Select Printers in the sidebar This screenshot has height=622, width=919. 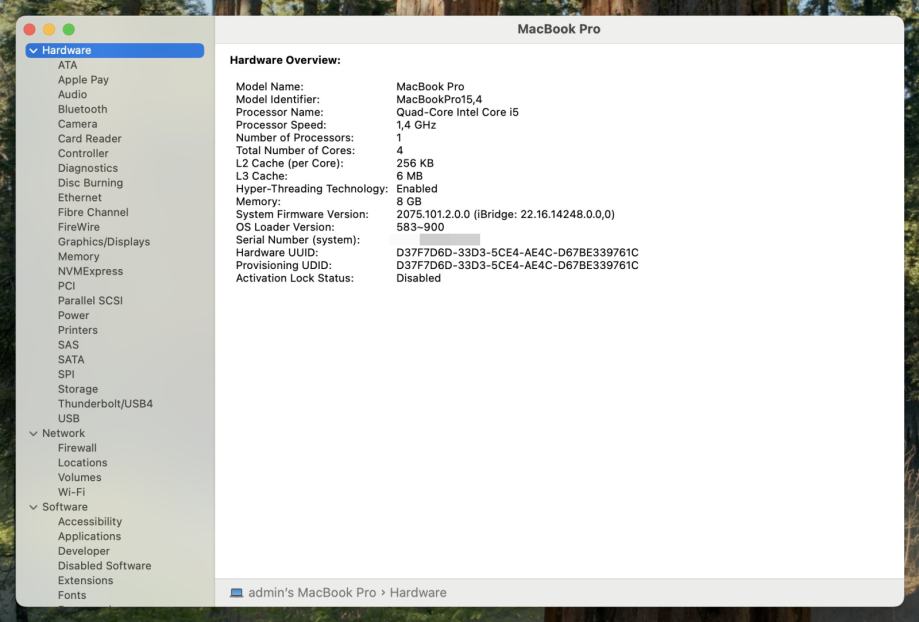(x=77, y=330)
